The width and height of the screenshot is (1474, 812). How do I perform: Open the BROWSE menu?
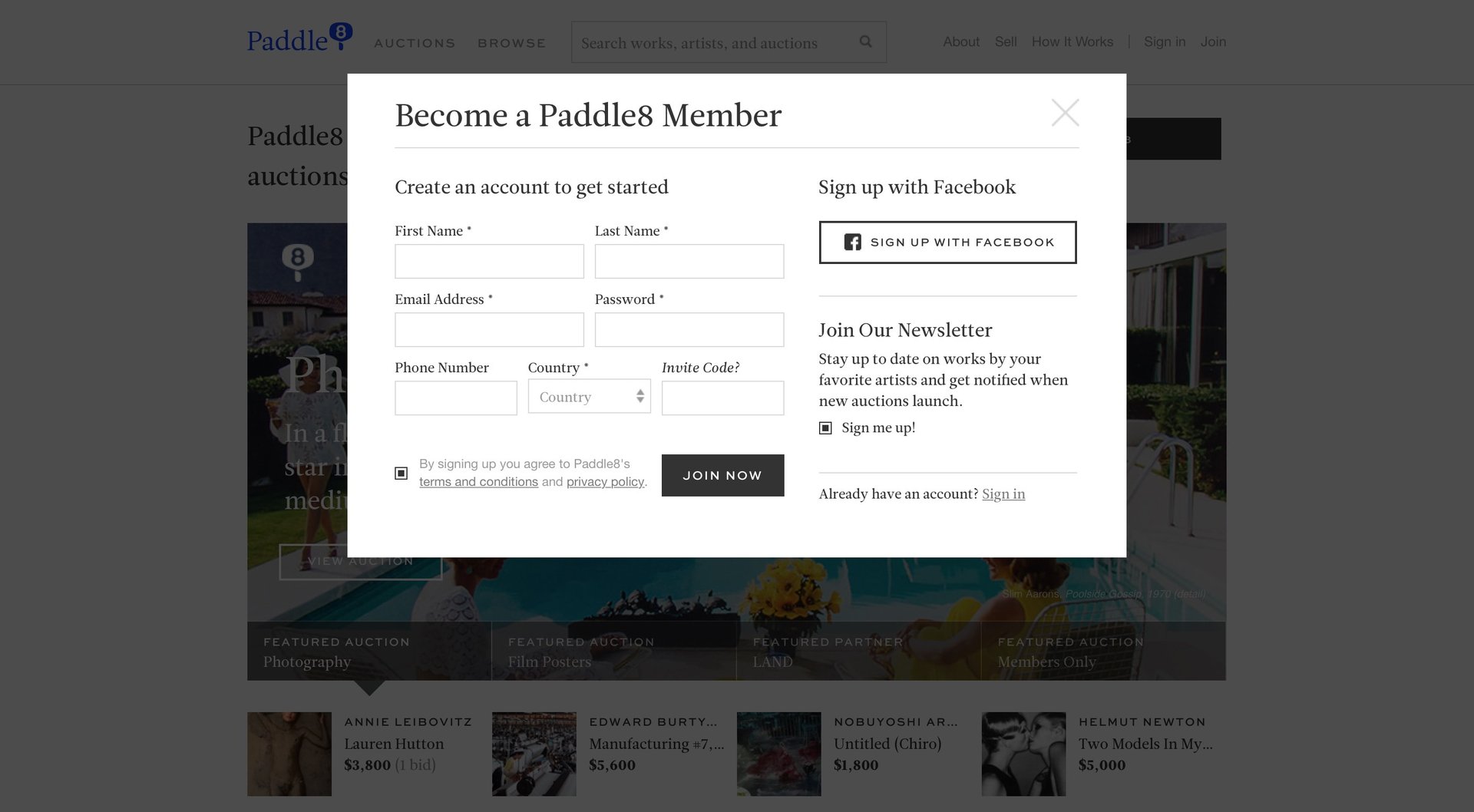(511, 43)
